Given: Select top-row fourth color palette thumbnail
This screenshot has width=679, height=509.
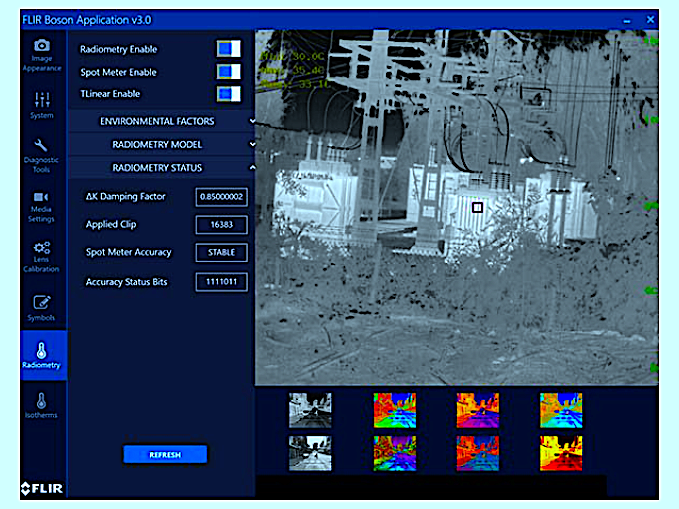Looking at the screenshot, I should pyautogui.click(x=561, y=410).
